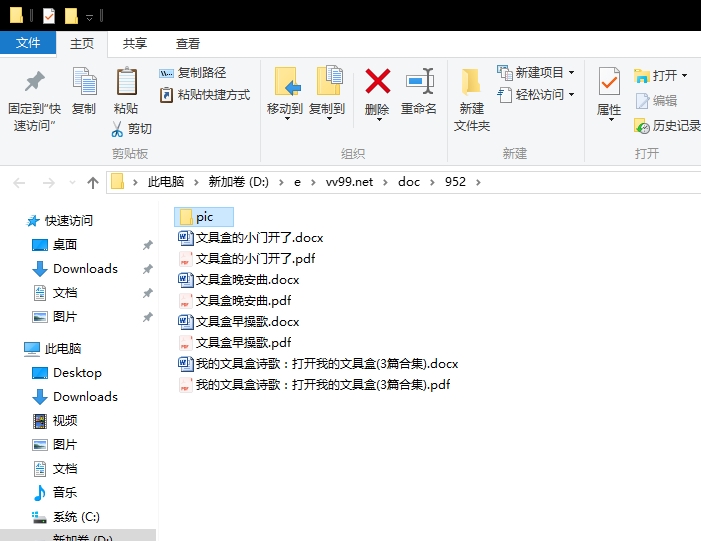
Task: Click the Properties (属性) icon
Action: point(609,81)
